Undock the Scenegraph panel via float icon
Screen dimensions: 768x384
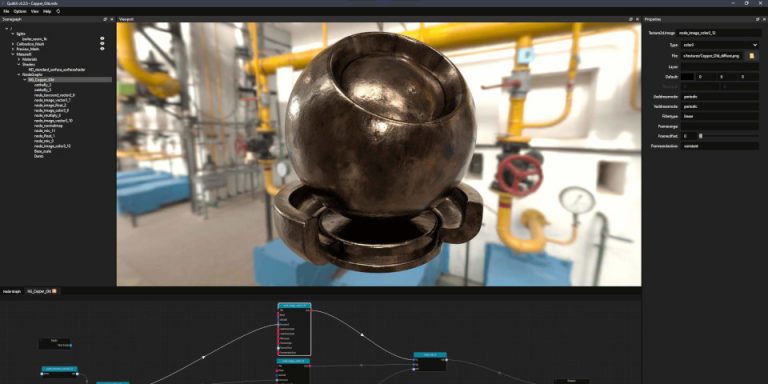[106, 19]
